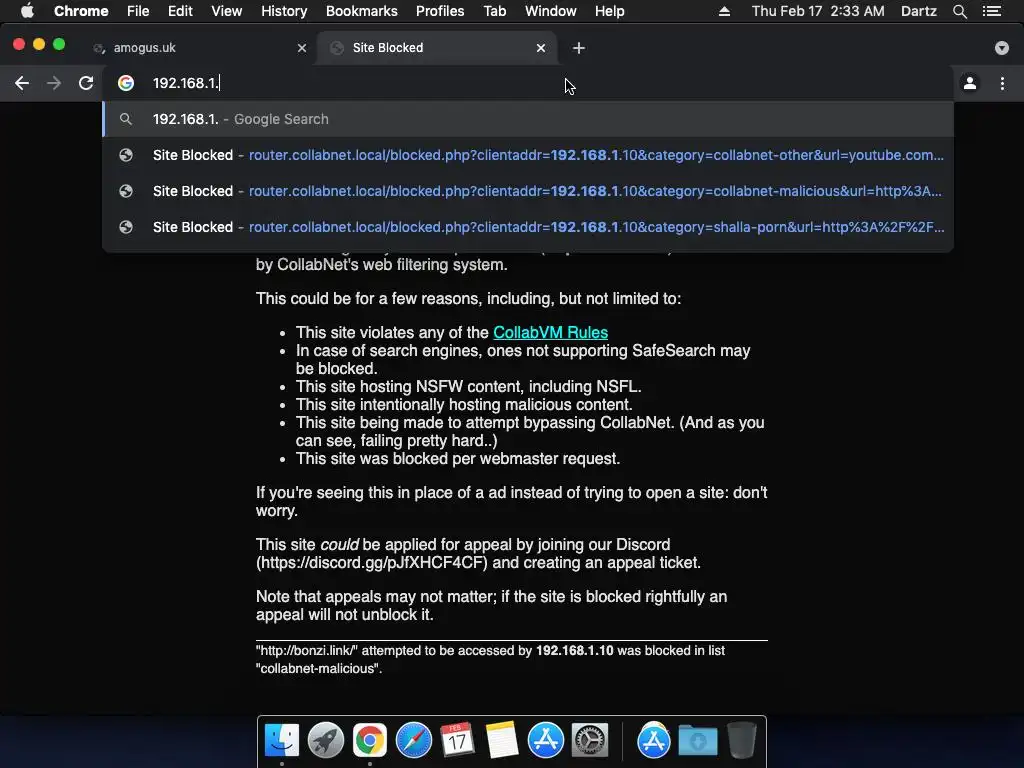
Task: Open the Edit menu
Action: 180,11
